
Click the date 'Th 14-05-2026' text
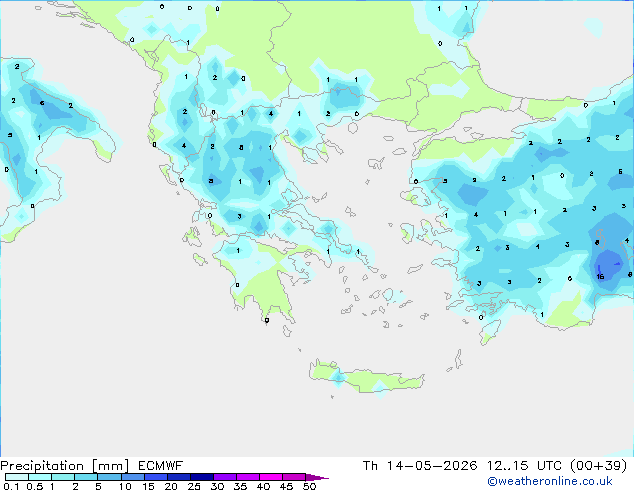click(x=420, y=466)
